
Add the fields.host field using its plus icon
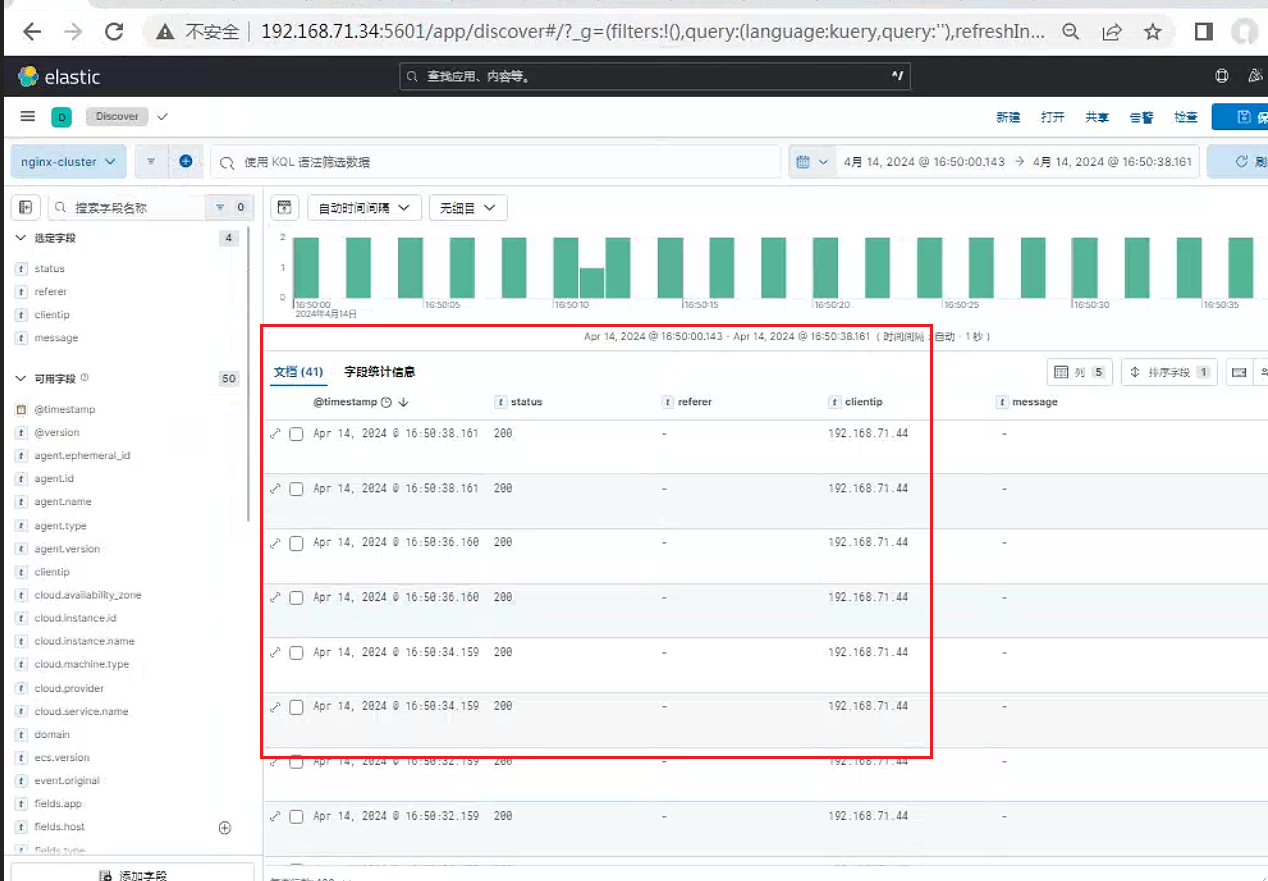click(225, 827)
